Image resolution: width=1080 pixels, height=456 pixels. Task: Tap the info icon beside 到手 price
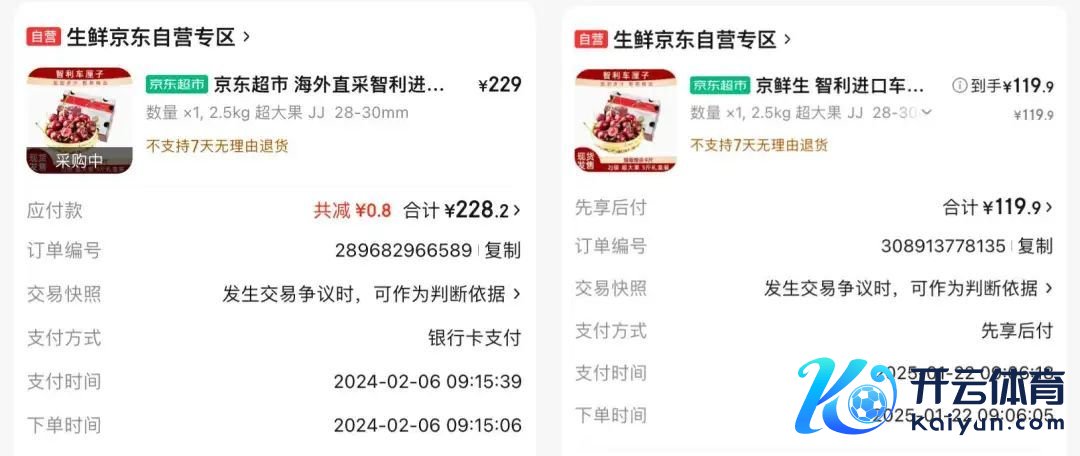point(959,85)
